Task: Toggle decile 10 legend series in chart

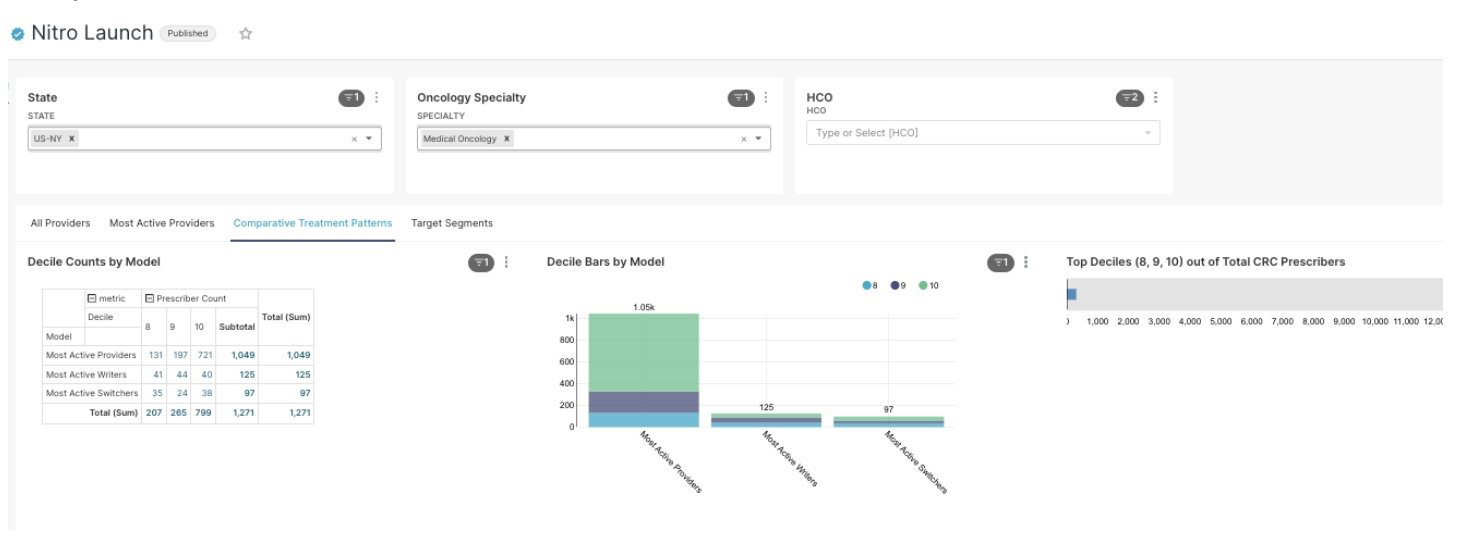Action: tap(928, 286)
